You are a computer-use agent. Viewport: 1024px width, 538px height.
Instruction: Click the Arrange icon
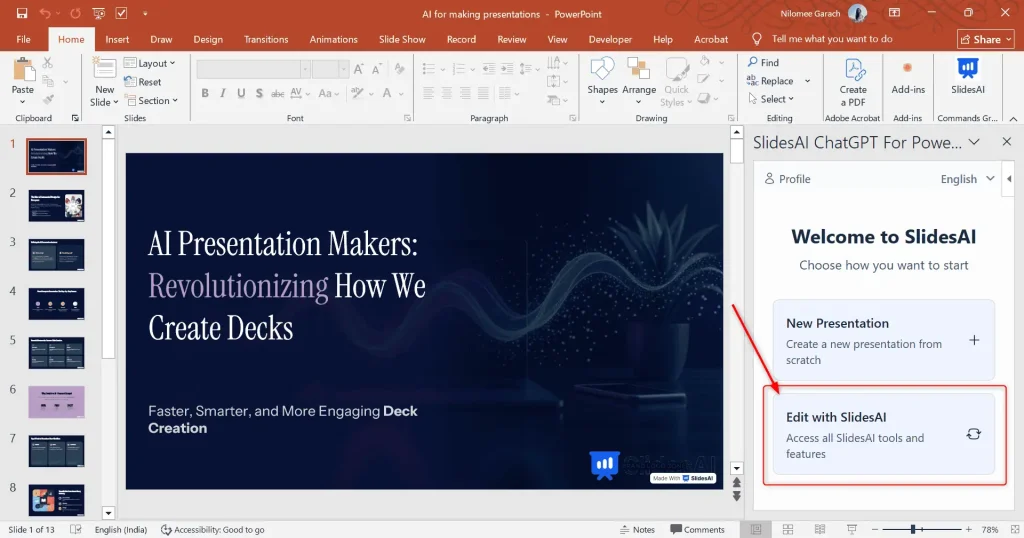(x=638, y=69)
